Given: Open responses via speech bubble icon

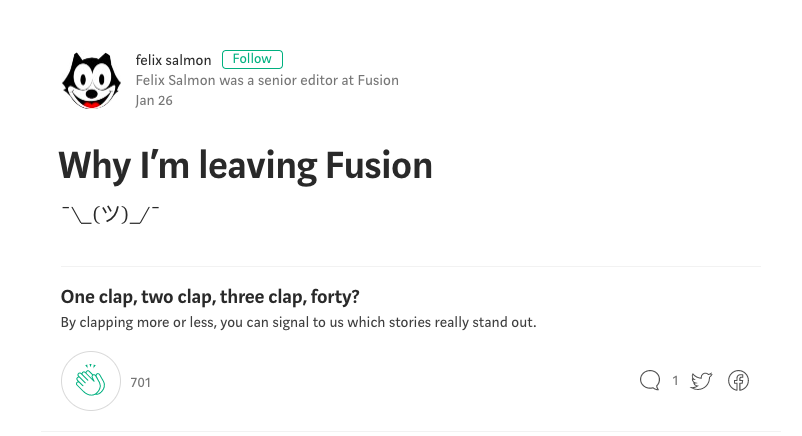Looking at the screenshot, I should click(x=650, y=380).
